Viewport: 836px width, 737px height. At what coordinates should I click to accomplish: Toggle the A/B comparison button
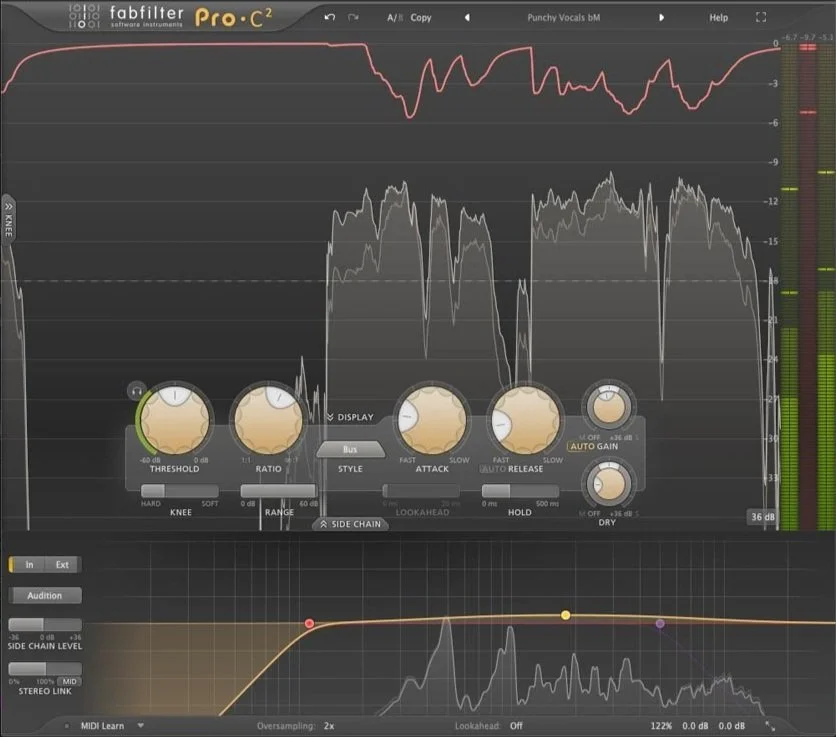coord(395,18)
